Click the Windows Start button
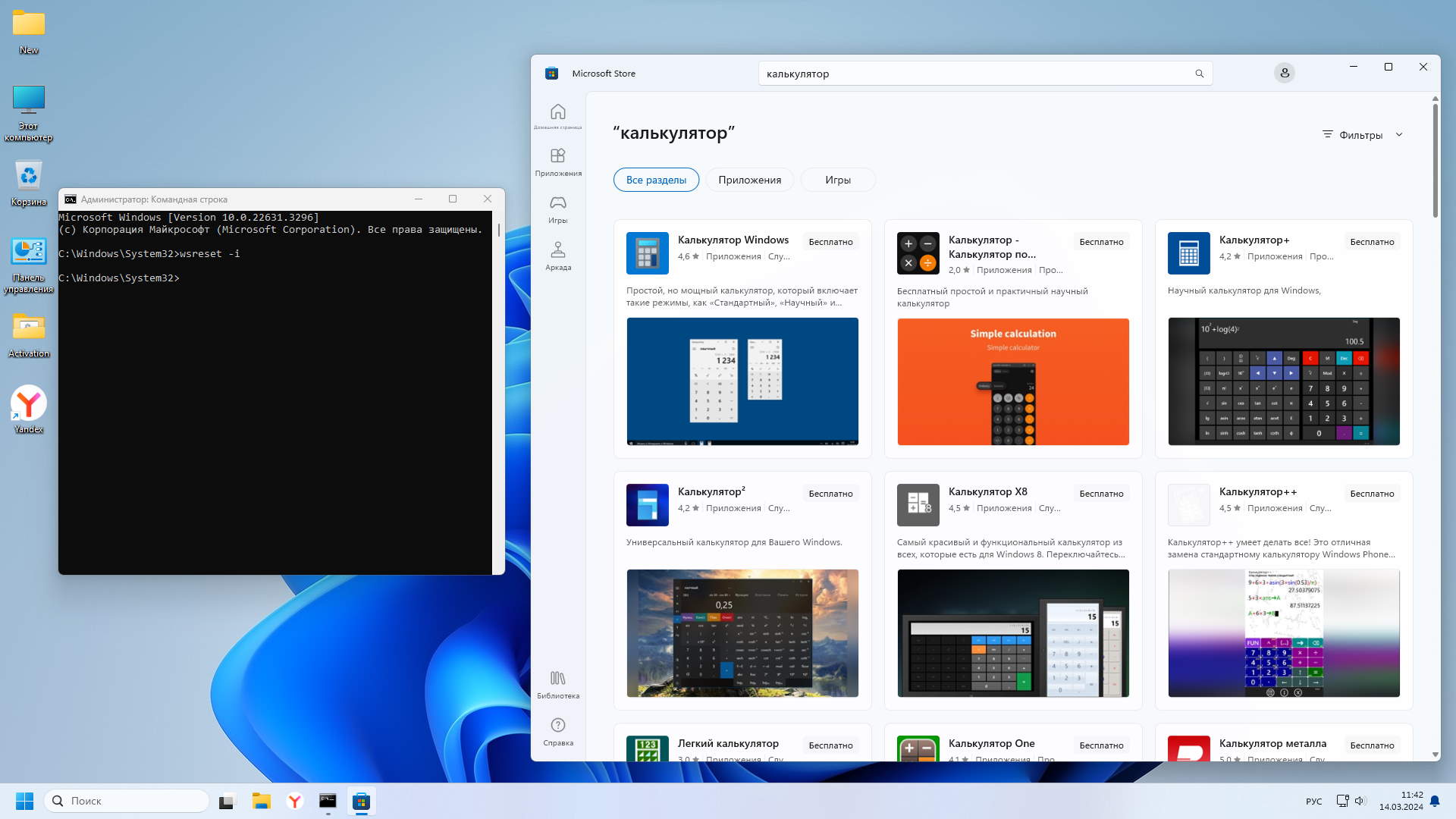The height and width of the screenshot is (819, 1456). (24, 801)
